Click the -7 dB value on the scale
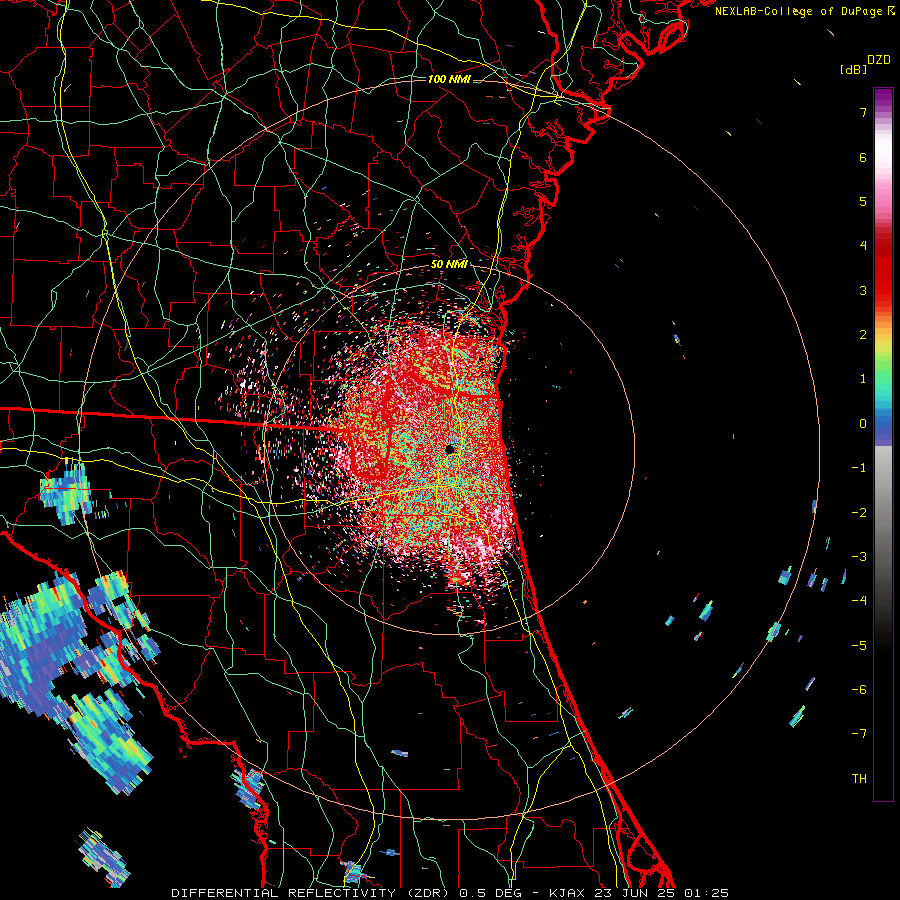The width and height of the screenshot is (900, 900). (859, 734)
